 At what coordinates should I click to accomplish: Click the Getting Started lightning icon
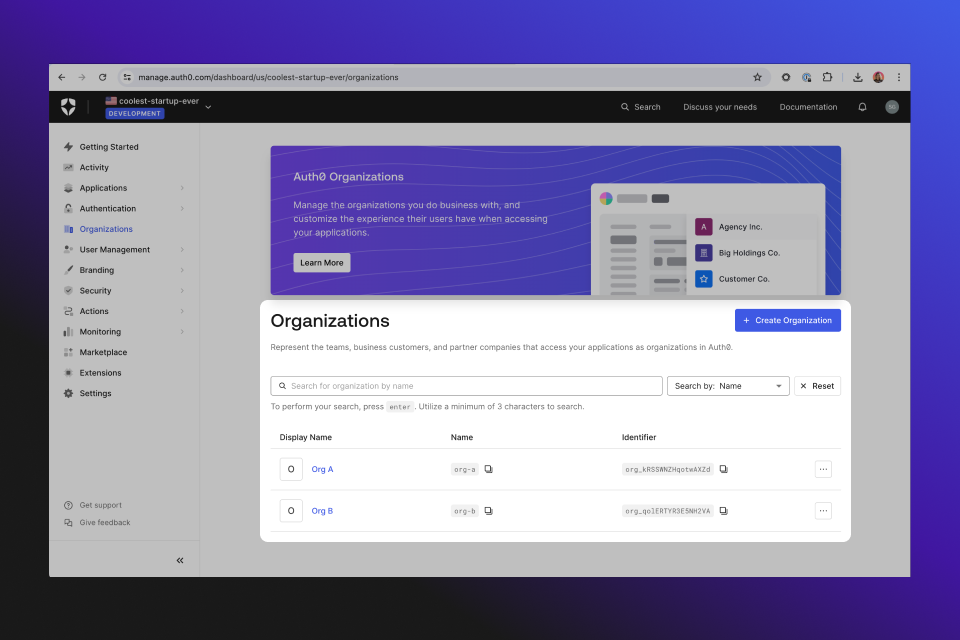click(x=69, y=147)
